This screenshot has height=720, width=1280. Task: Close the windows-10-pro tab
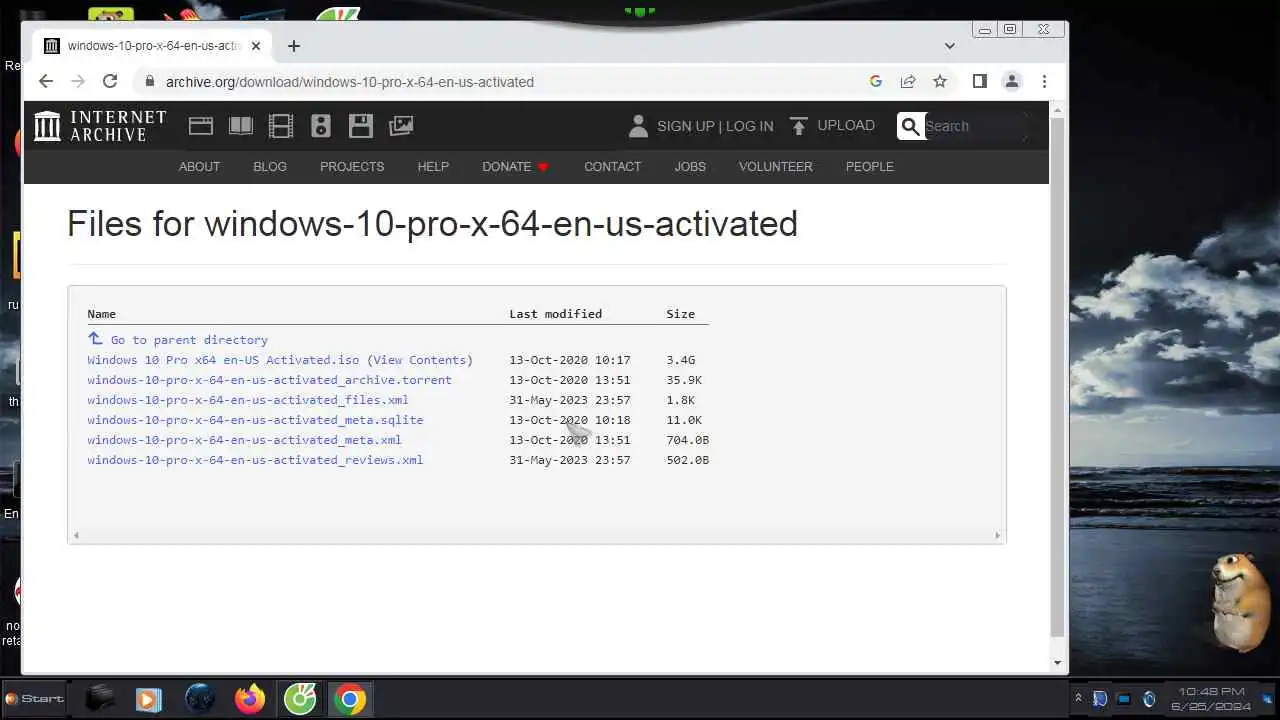coord(256,46)
